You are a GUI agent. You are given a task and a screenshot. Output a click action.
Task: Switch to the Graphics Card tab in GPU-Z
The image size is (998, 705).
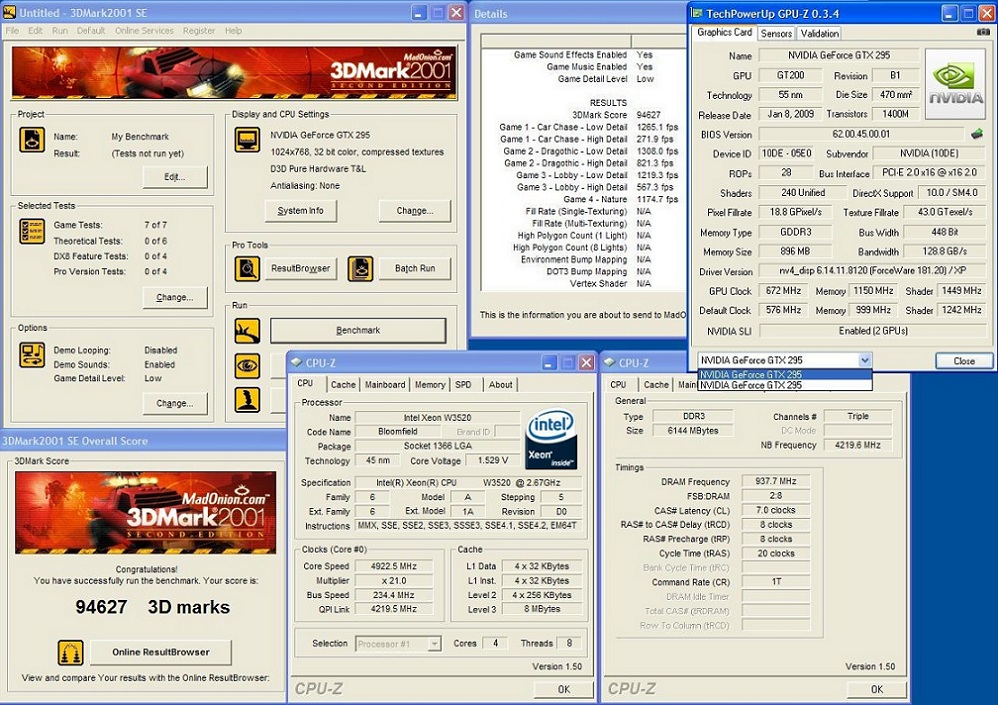[x=724, y=32]
